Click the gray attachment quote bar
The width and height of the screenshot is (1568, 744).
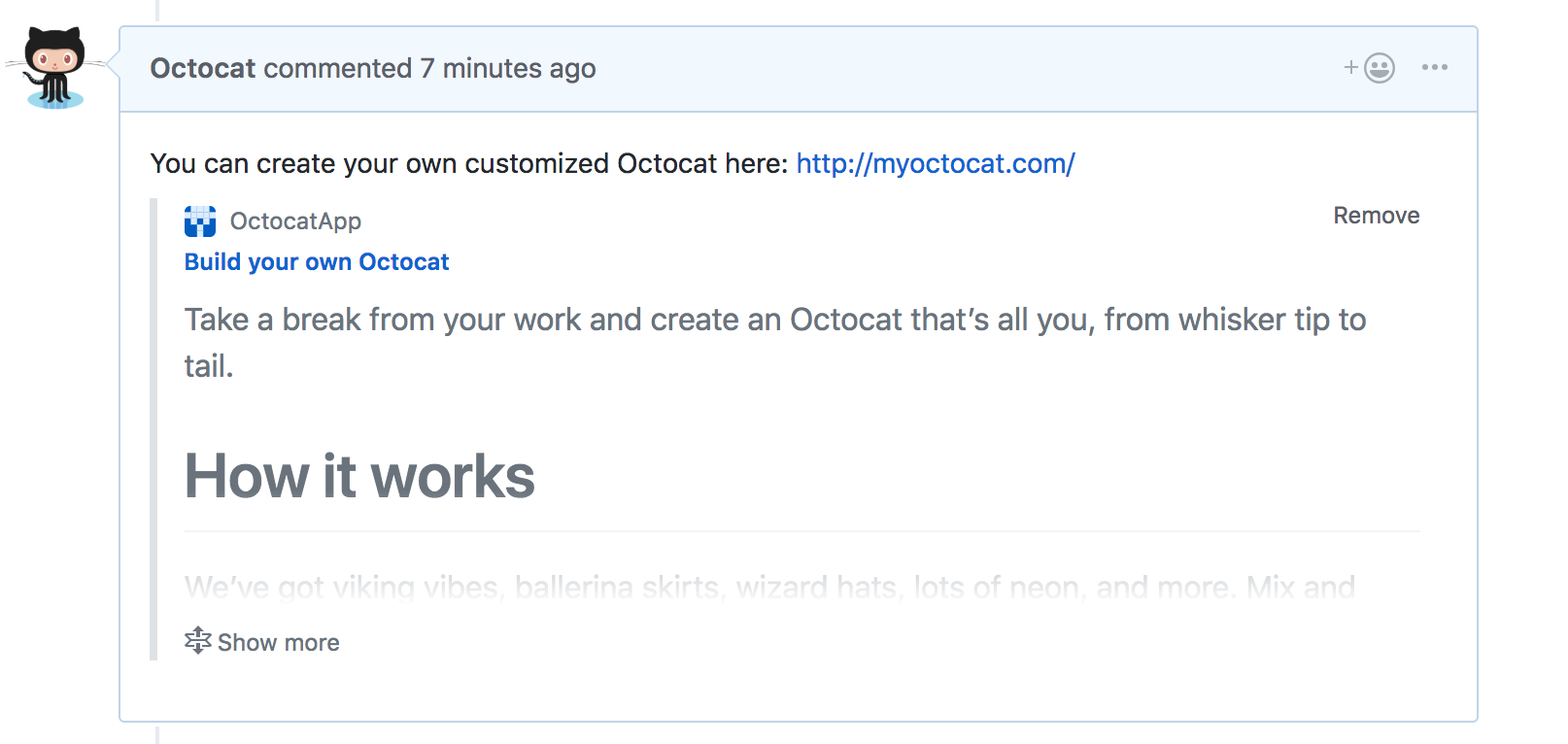[x=153, y=428]
